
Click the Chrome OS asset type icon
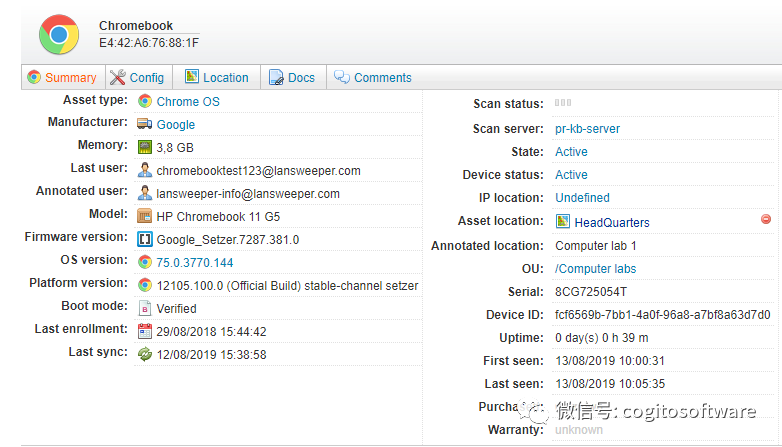[x=145, y=101]
